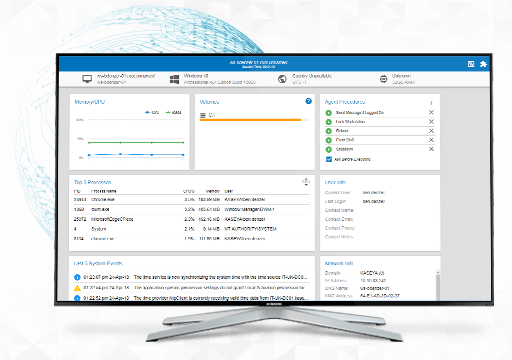
Task: Run the Reboot procedure
Action: (328, 131)
